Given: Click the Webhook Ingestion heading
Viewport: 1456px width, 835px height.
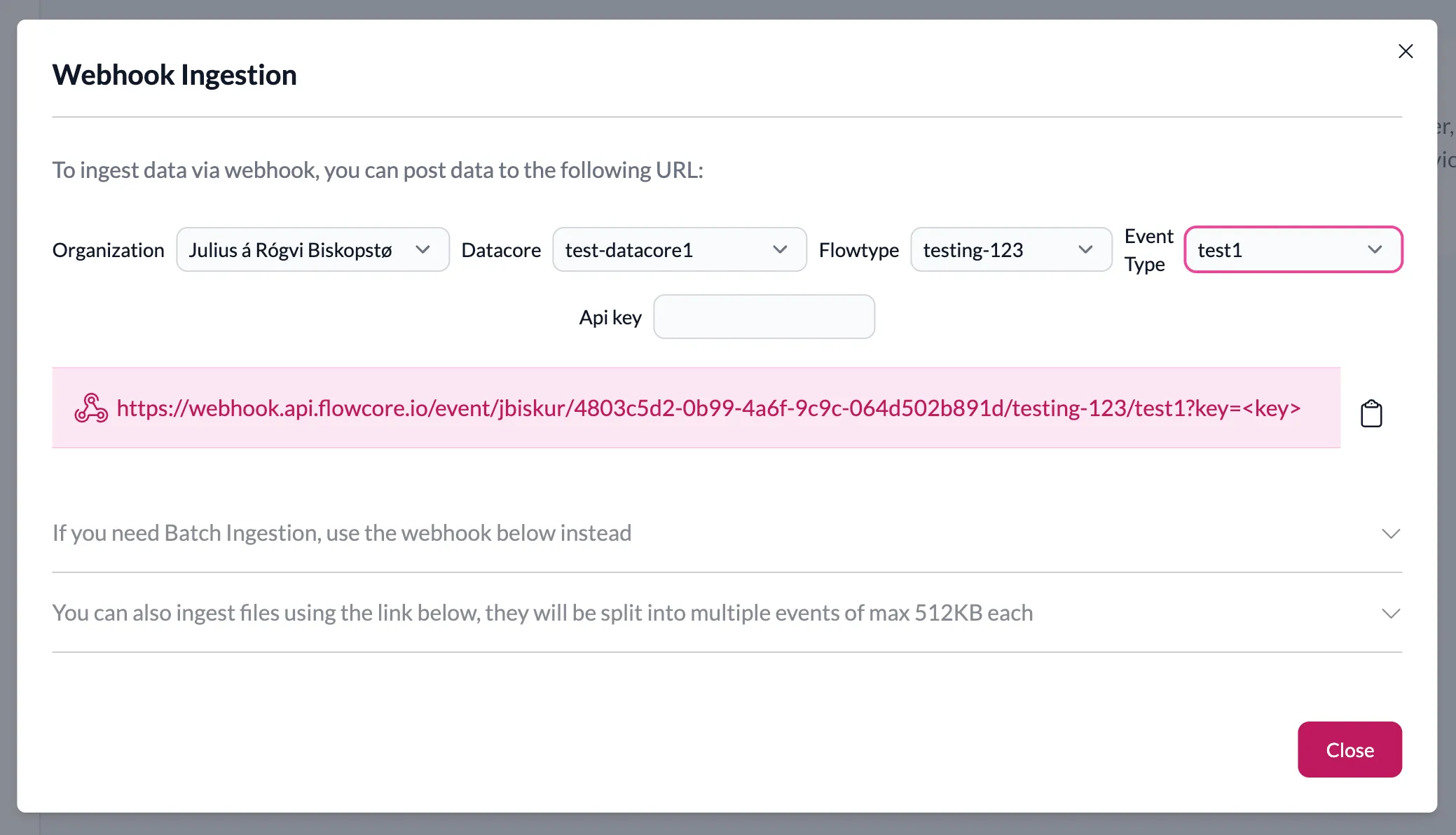Looking at the screenshot, I should pyautogui.click(x=174, y=75).
